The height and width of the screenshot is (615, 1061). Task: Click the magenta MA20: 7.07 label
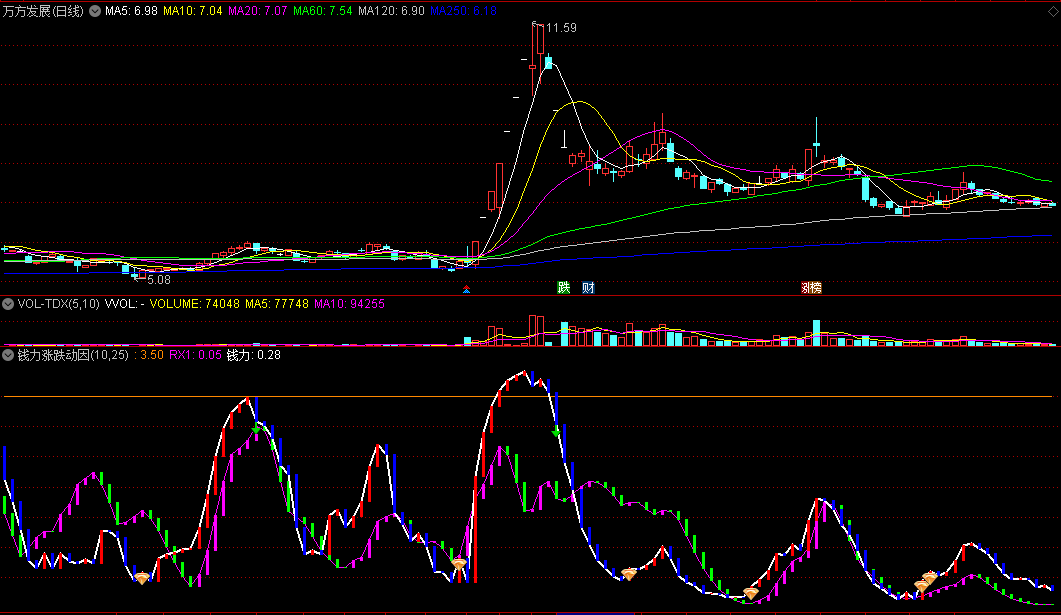tap(257, 11)
